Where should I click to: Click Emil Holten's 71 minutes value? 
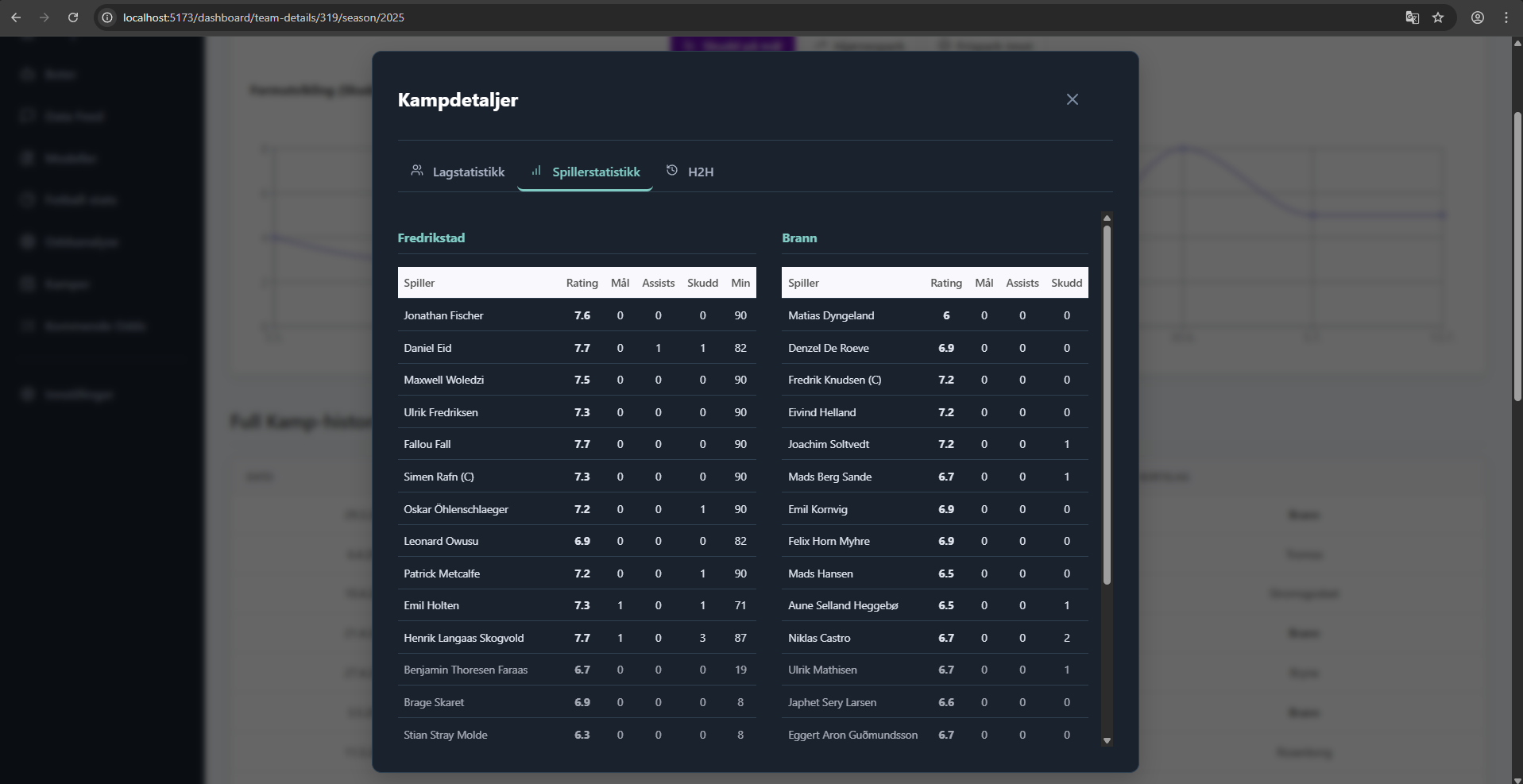click(x=740, y=605)
